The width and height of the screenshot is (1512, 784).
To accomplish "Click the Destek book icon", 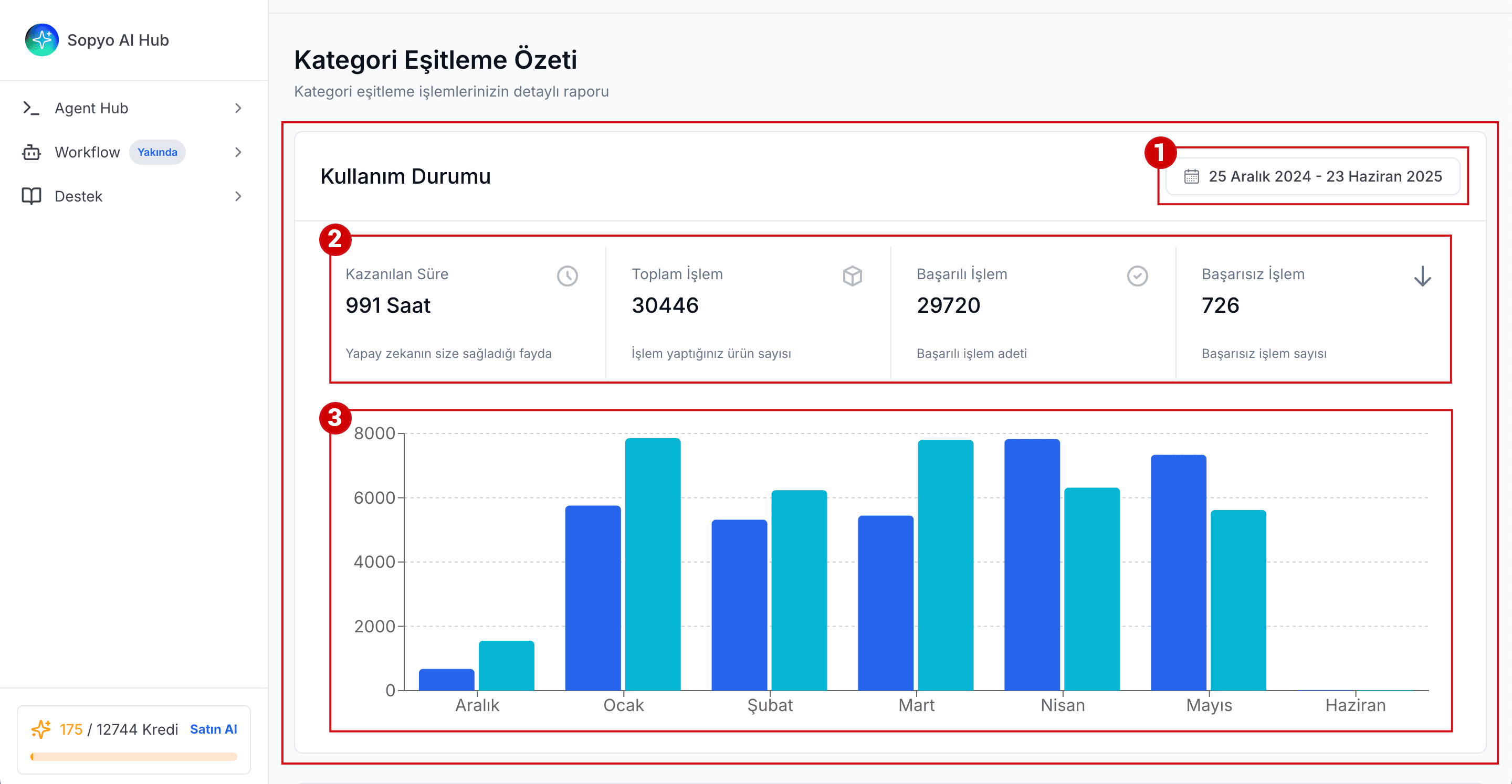I will tap(31, 196).
